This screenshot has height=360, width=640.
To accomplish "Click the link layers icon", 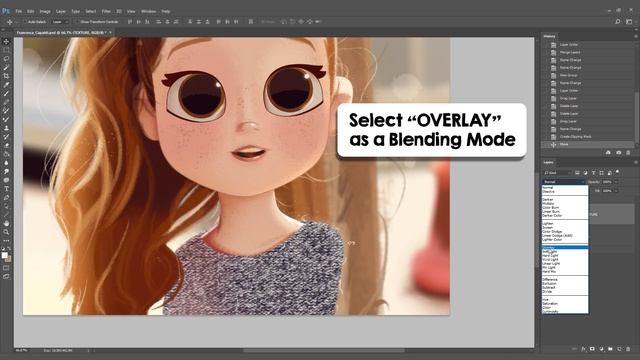I will [x=574, y=349].
